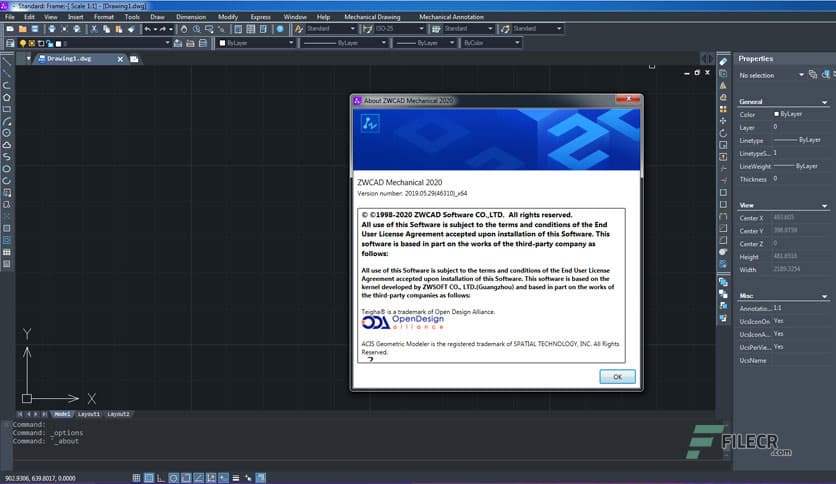Select the Circle tool in left toolbar
836x484 pixels.
pos(7,132)
